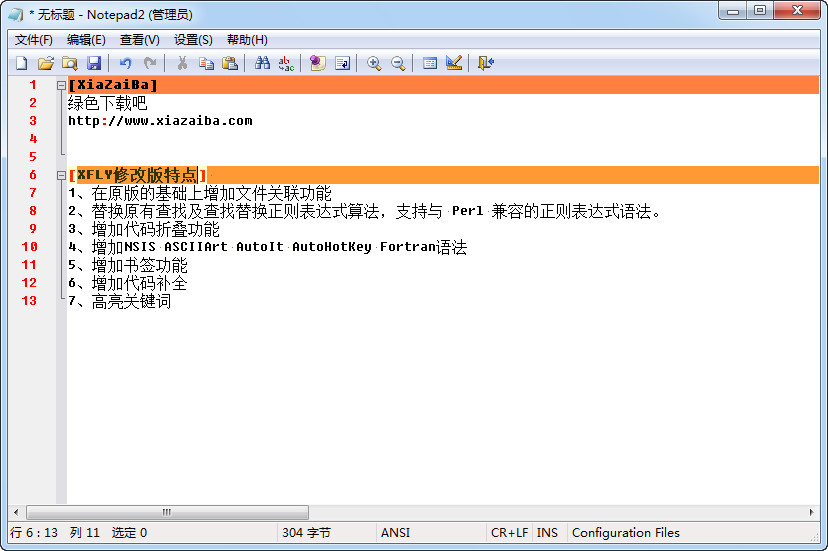
Task: Maximize the Notepad2 window
Action: tap(759, 11)
